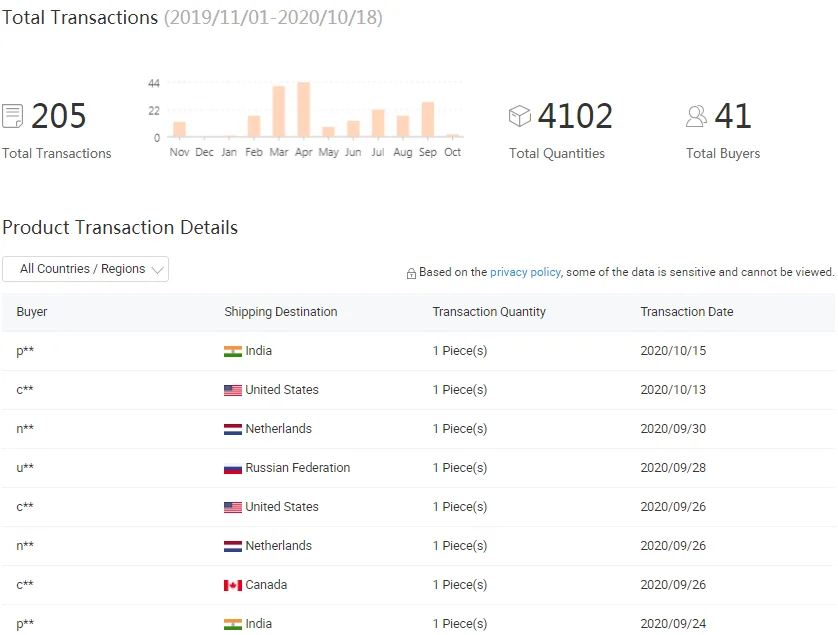Select the November bar in chart

pos(180,129)
